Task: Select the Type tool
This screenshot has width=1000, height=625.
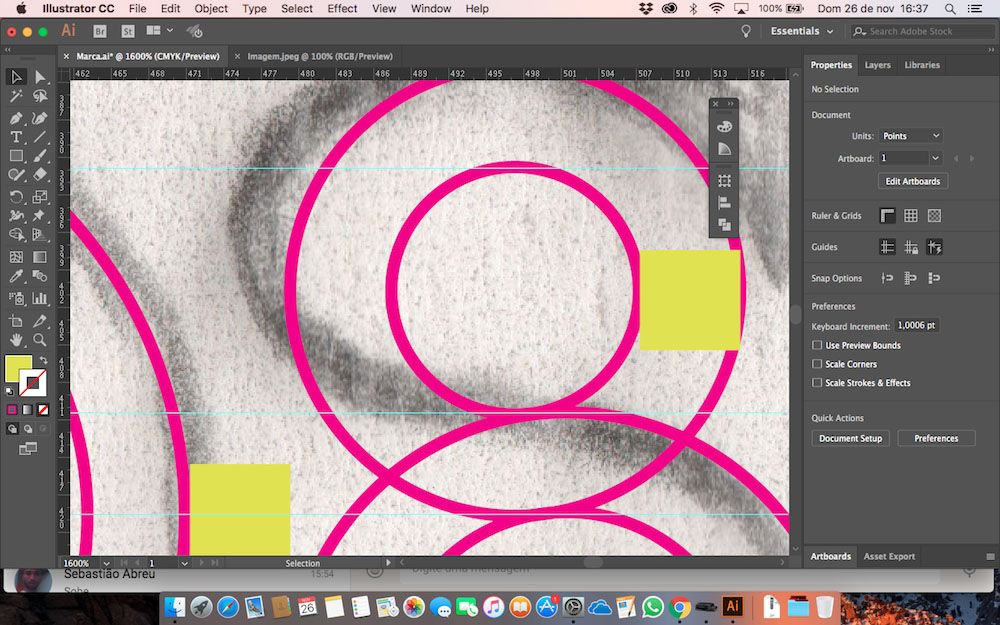Action: pos(16,137)
